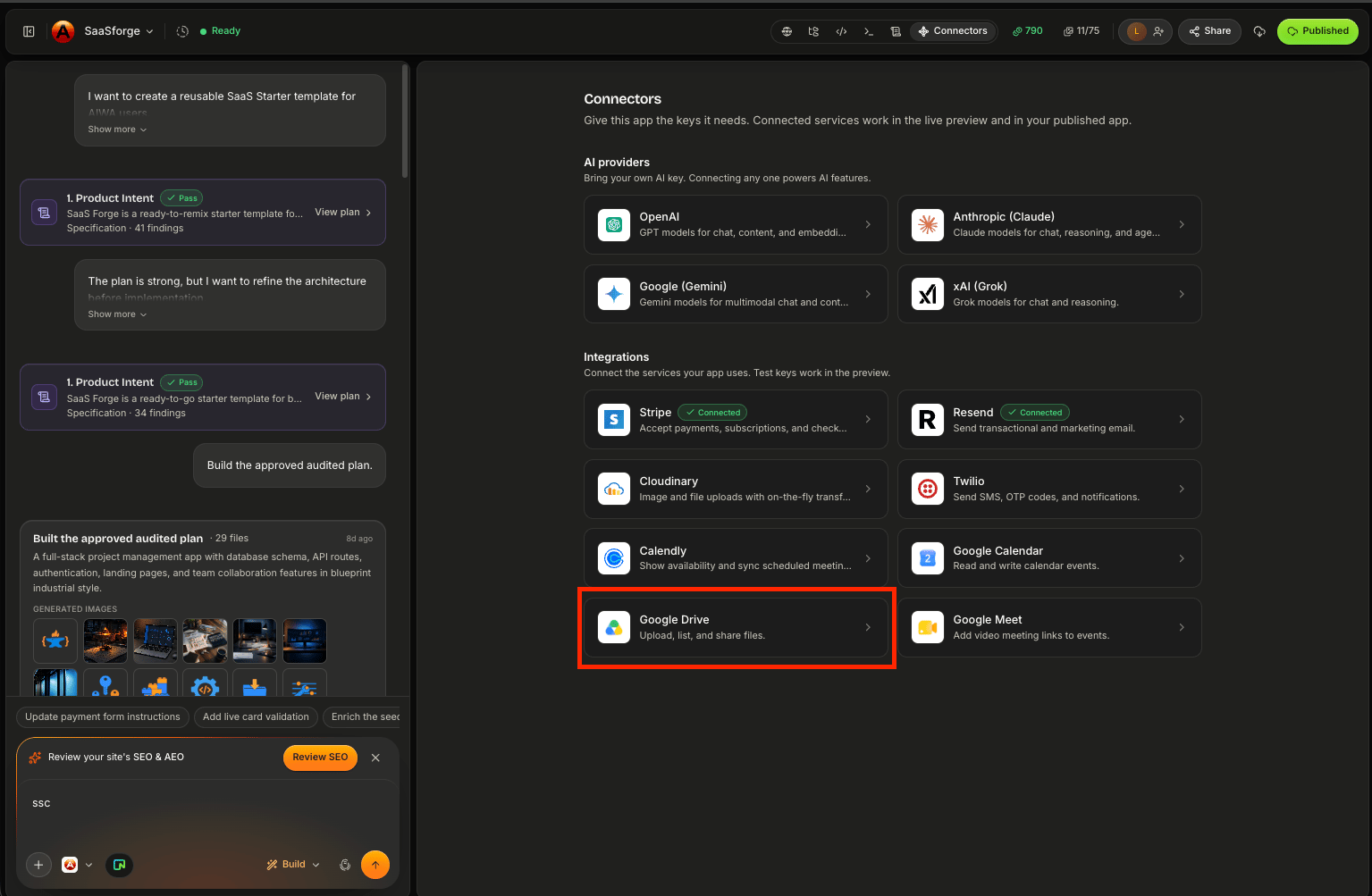Image resolution: width=1372 pixels, height=896 pixels.
Task: Open View plan for the 34 findings specification
Action: click(343, 397)
